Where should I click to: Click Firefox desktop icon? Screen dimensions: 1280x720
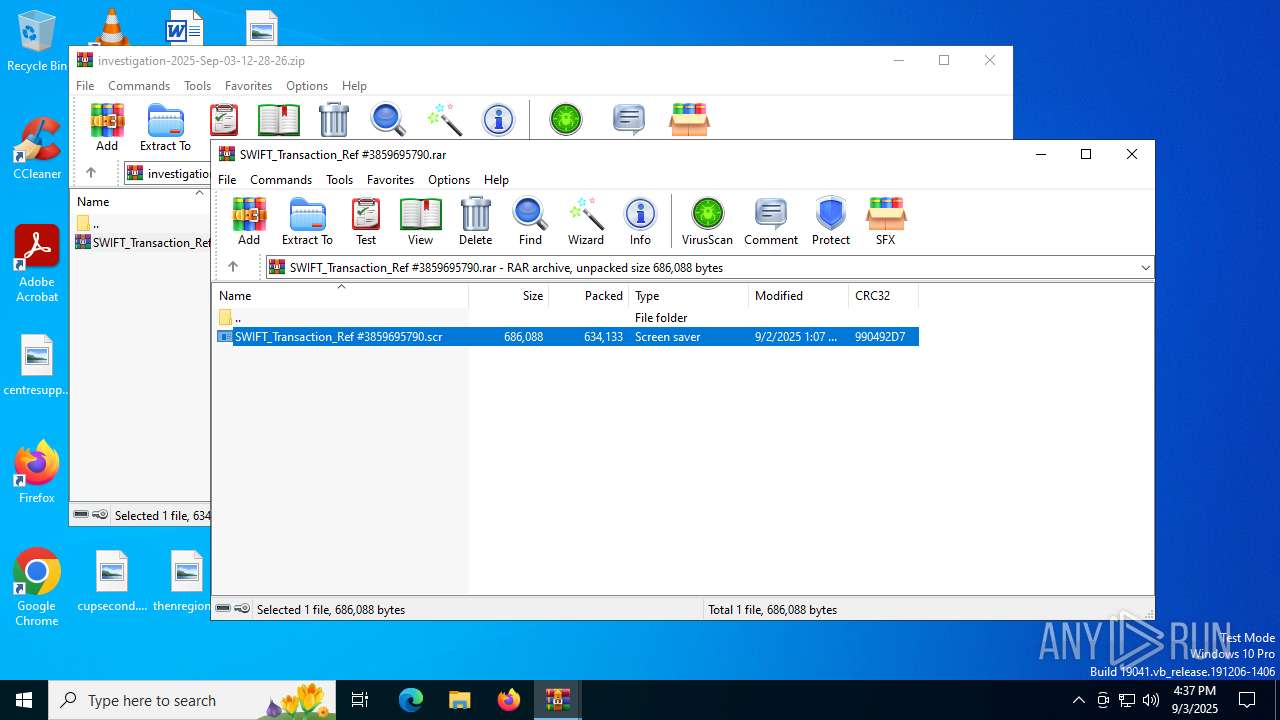tap(37, 473)
